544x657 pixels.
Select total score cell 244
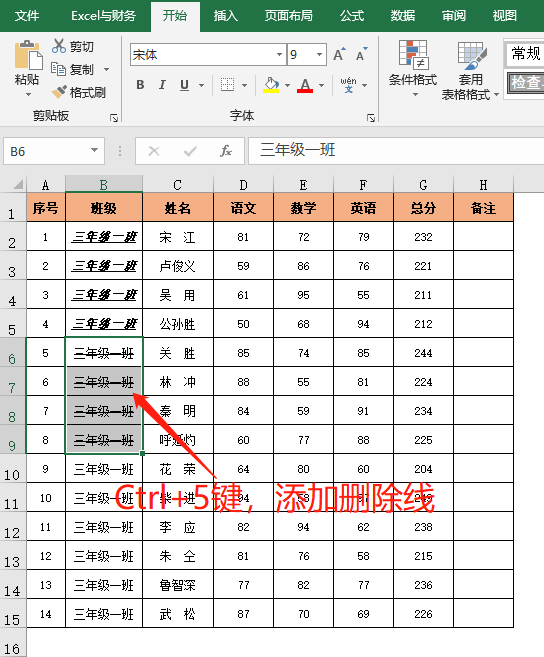click(423, 353)
